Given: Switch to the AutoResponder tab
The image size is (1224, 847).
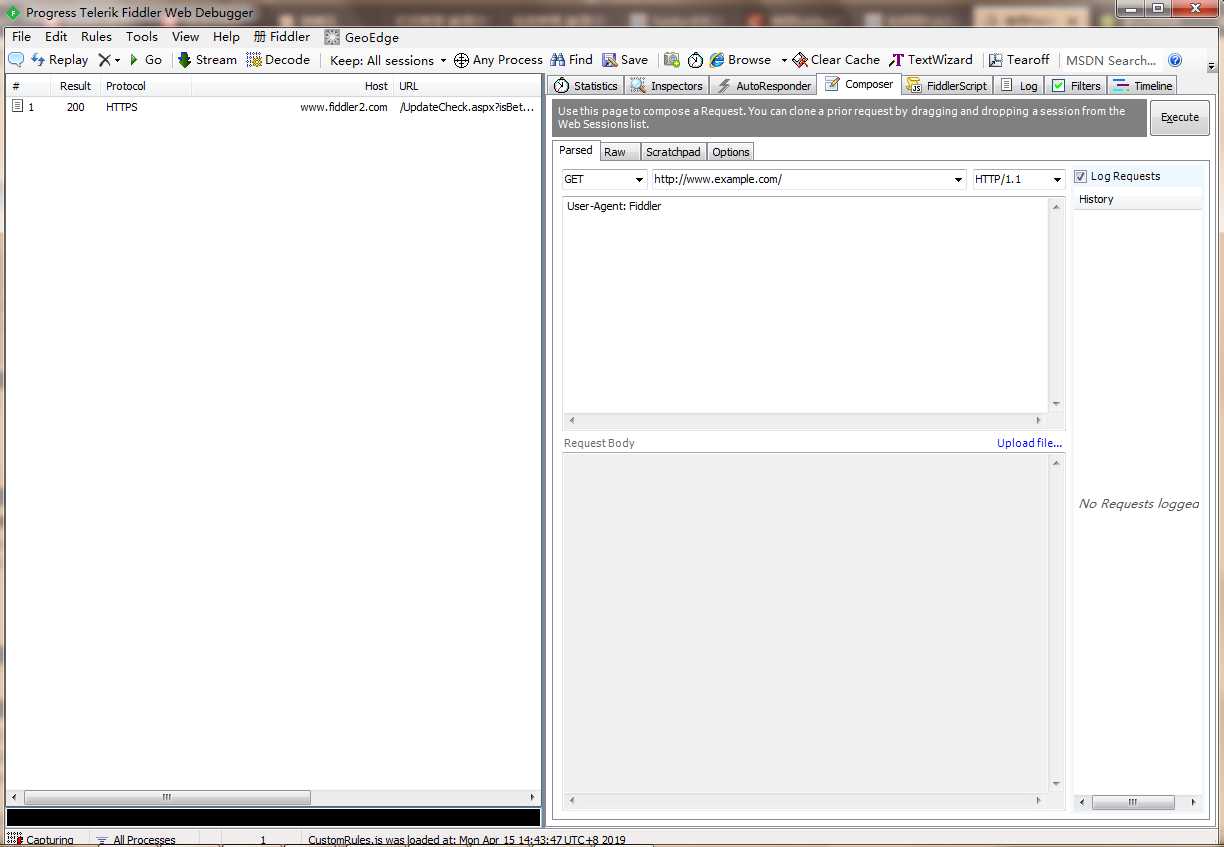Looking at the screenshot, I should 764,86.
